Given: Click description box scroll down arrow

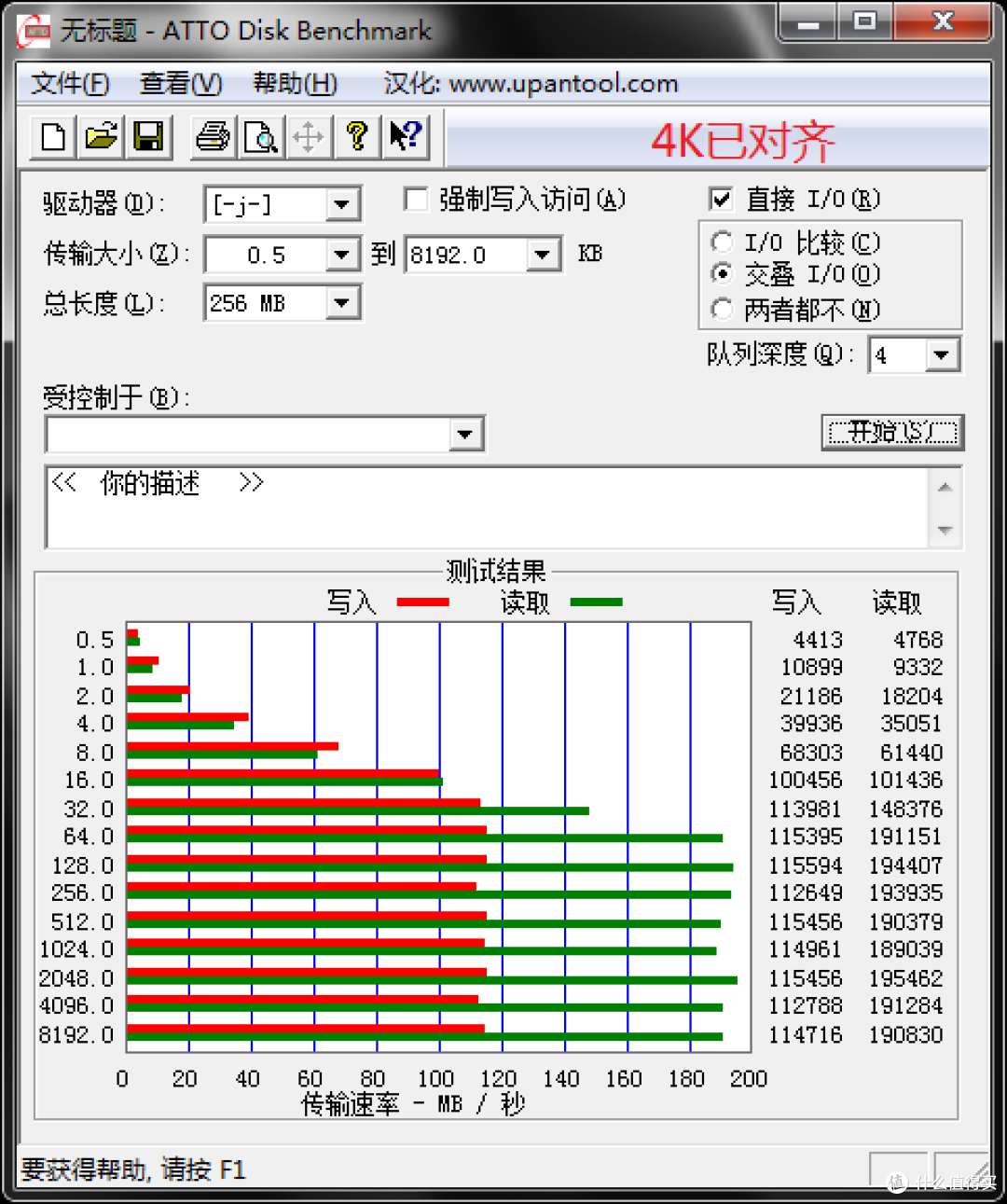Looking at the screenshot, I should 945,530.
